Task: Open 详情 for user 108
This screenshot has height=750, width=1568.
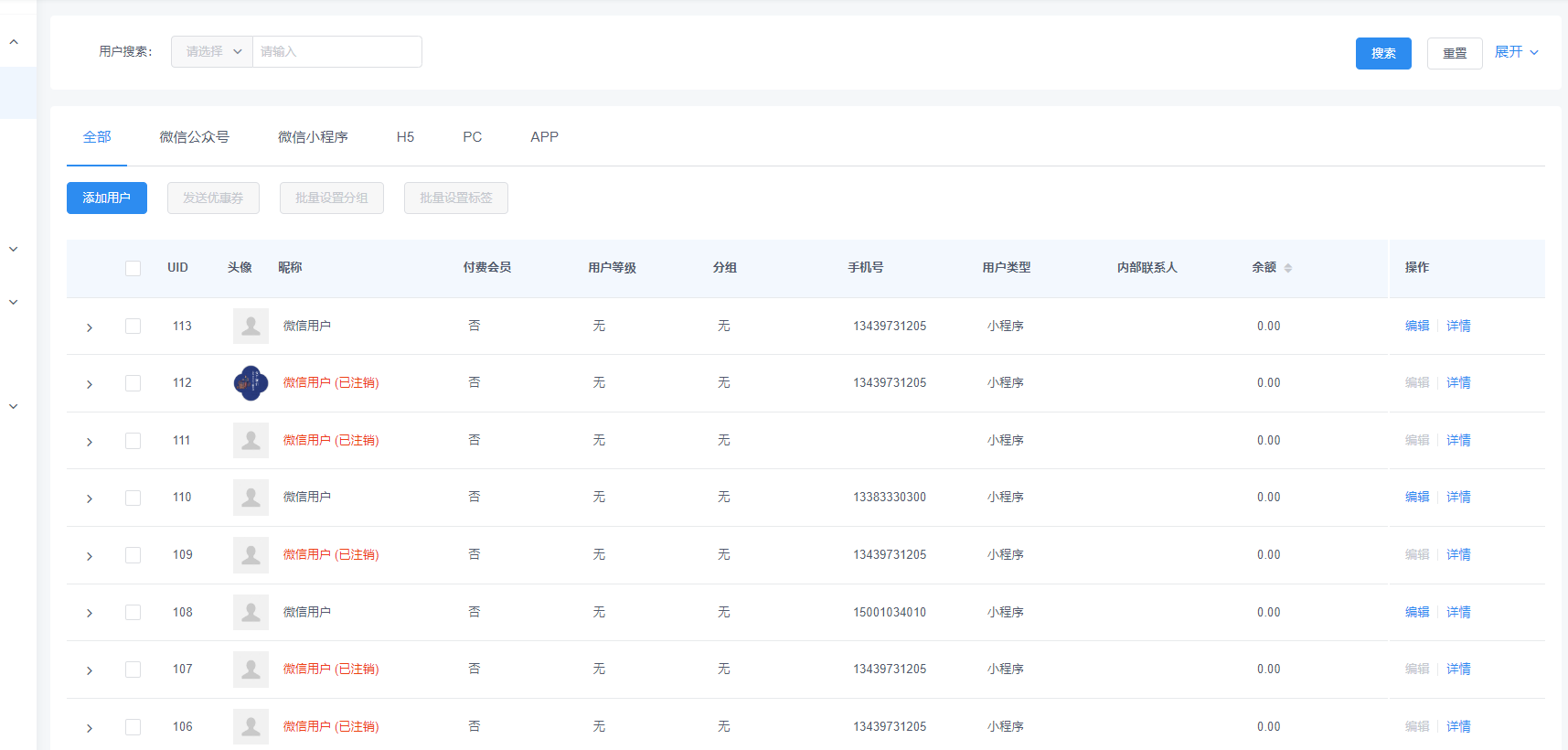Action: (x=1458, y=612)
